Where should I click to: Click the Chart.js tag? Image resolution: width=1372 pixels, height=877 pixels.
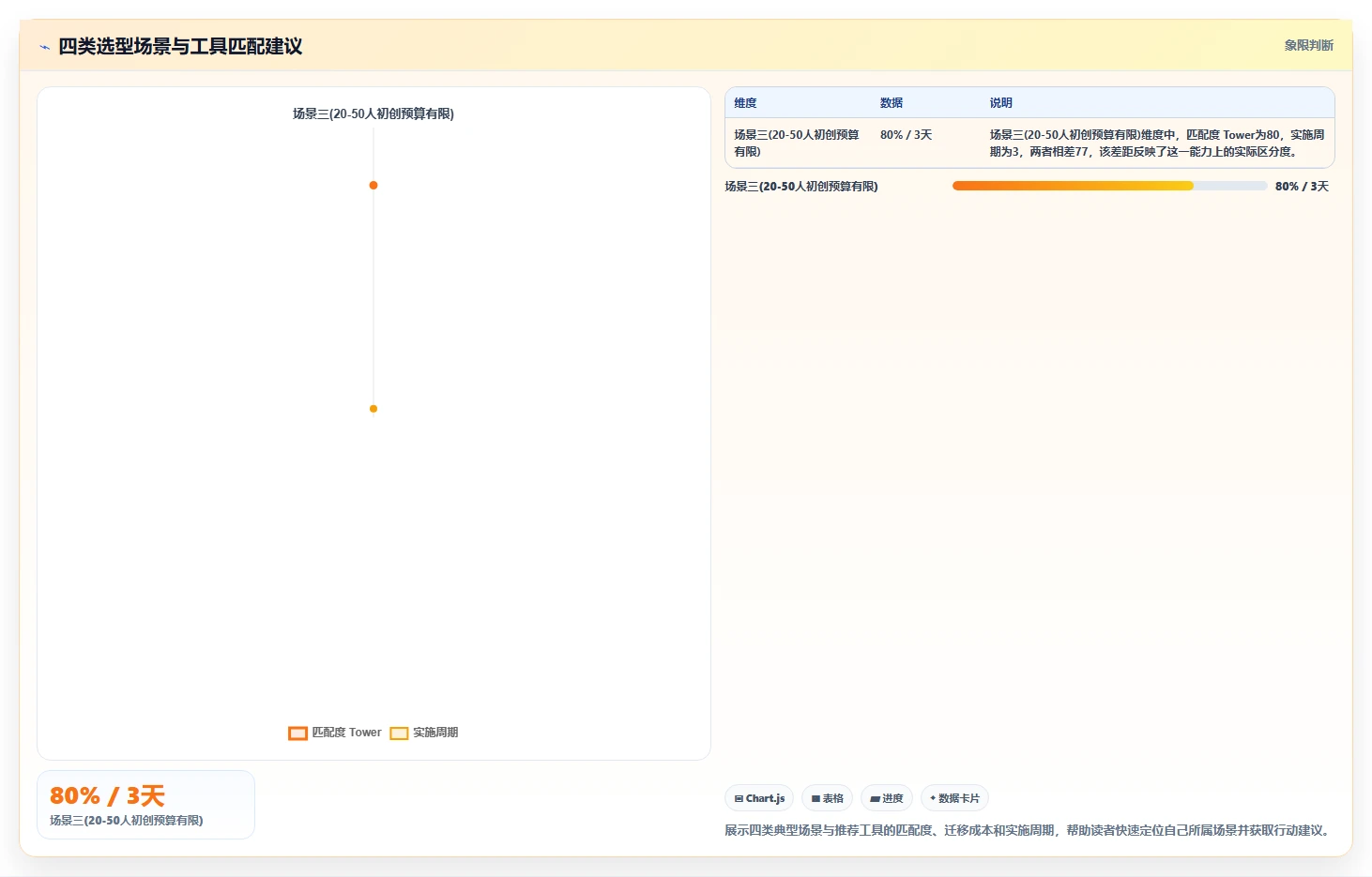[759, 798]
